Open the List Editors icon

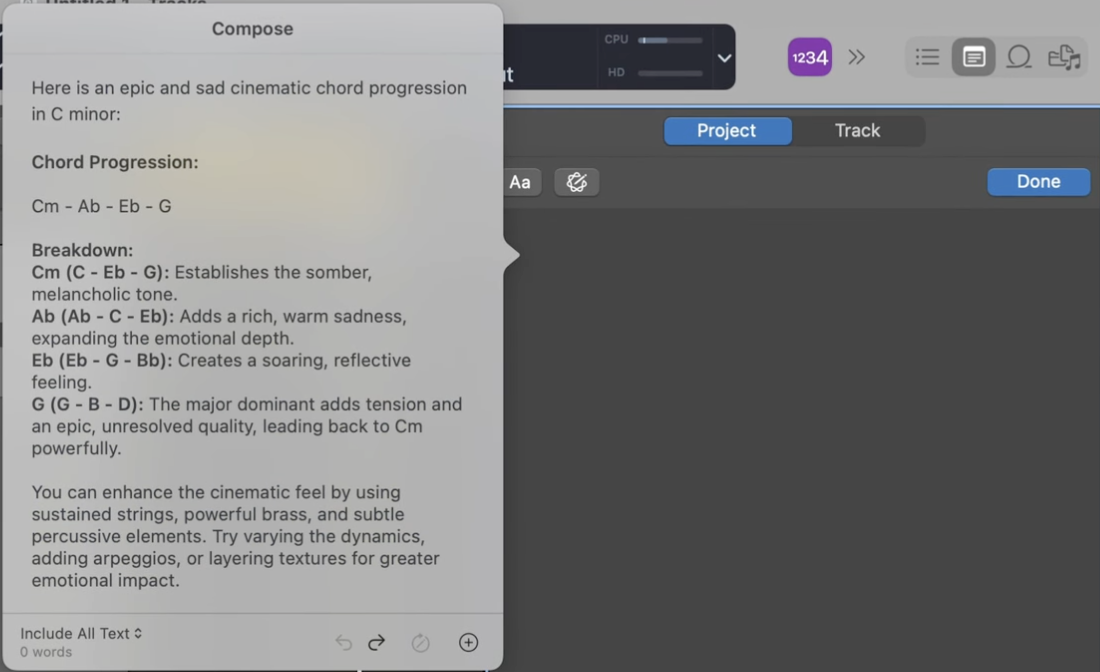(927, 57)
